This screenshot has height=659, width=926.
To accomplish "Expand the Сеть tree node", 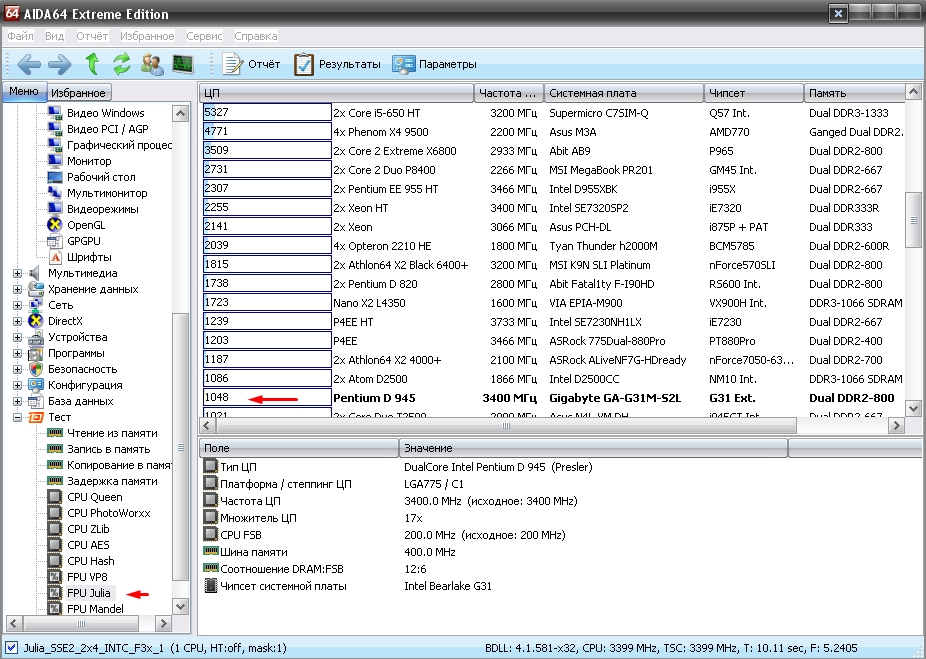I will point(17,305).
